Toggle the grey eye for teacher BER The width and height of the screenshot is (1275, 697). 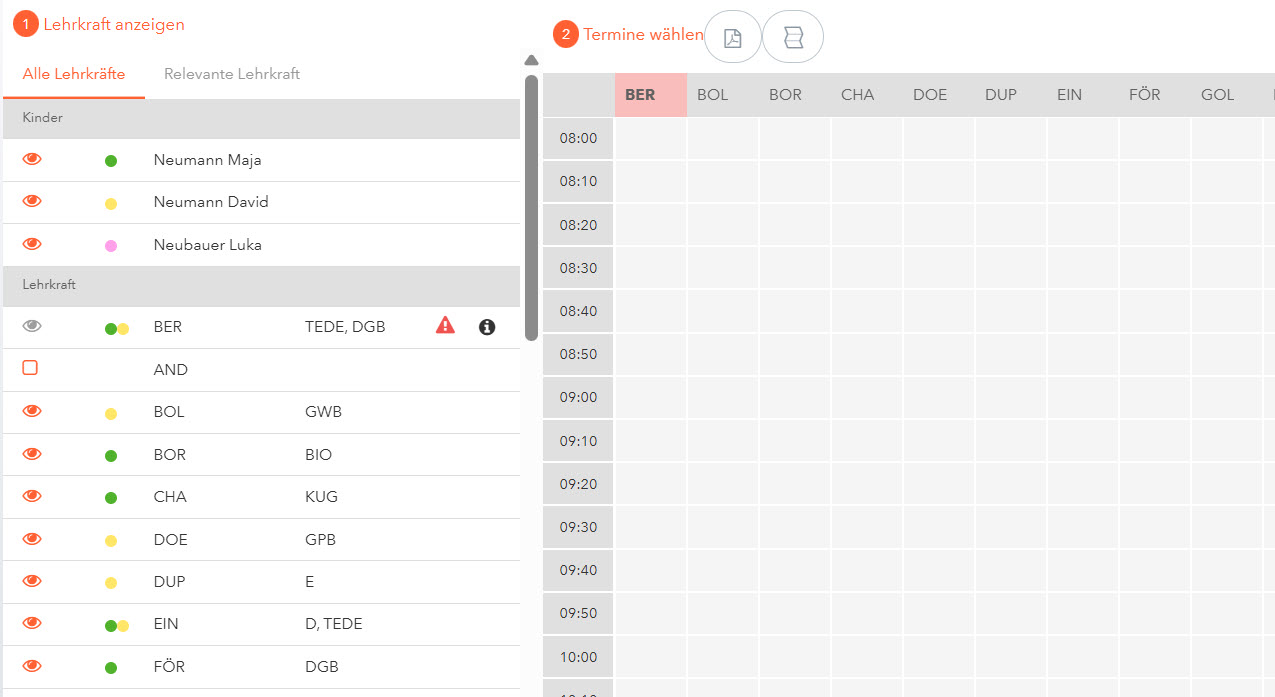tap(32, 326)
